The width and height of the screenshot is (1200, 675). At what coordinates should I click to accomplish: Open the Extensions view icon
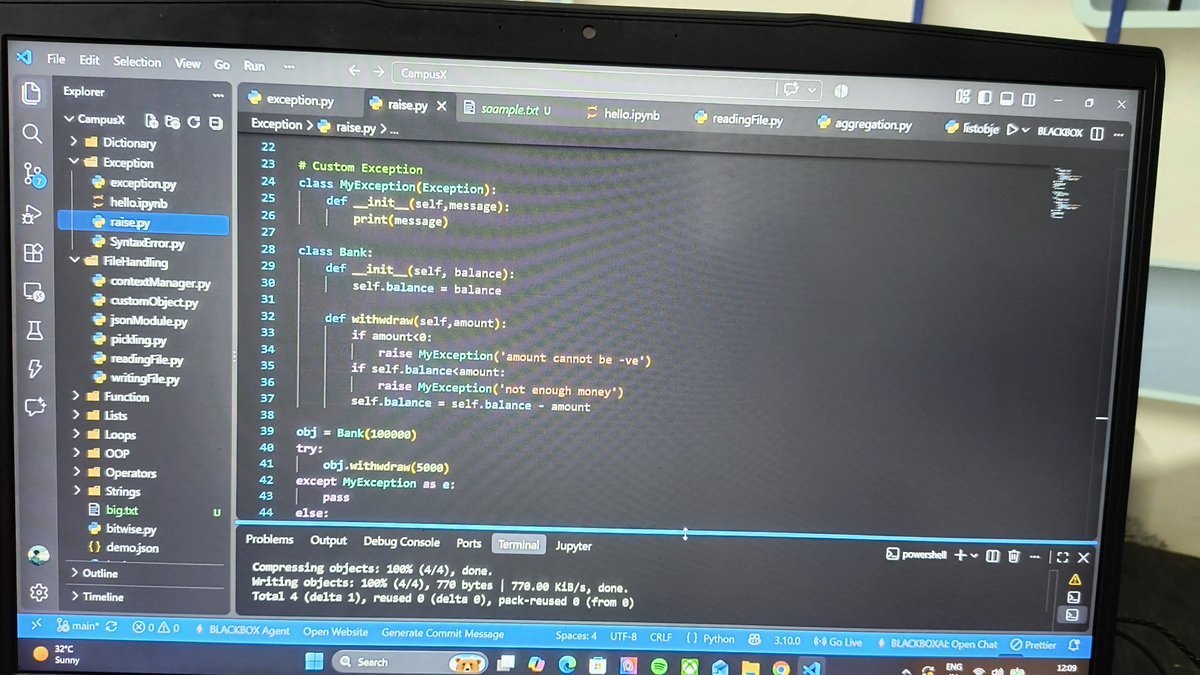[x=33, y=253]
